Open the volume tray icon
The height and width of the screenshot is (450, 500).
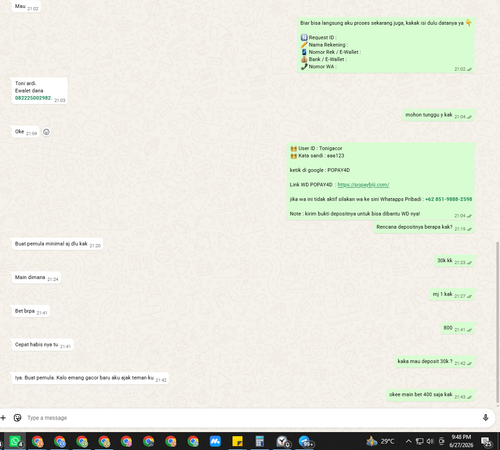click(x=430, y=441)
